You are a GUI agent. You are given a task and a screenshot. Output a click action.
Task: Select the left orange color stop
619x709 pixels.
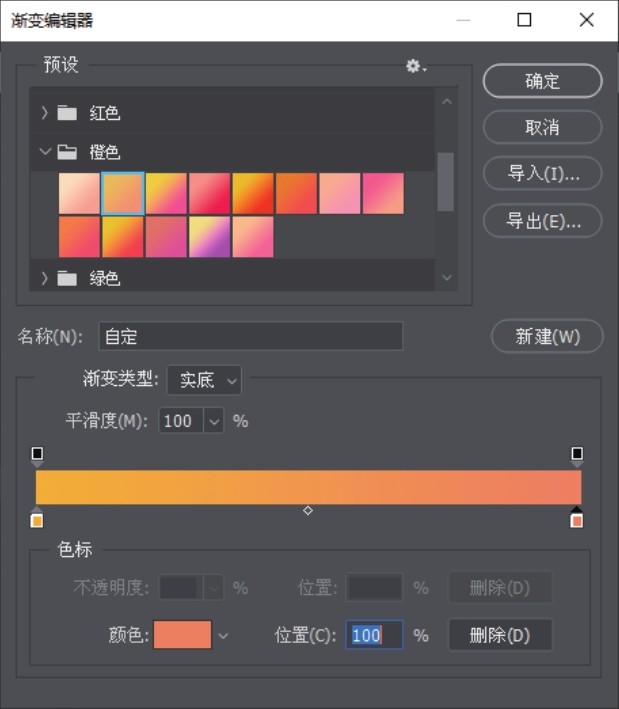37,517
